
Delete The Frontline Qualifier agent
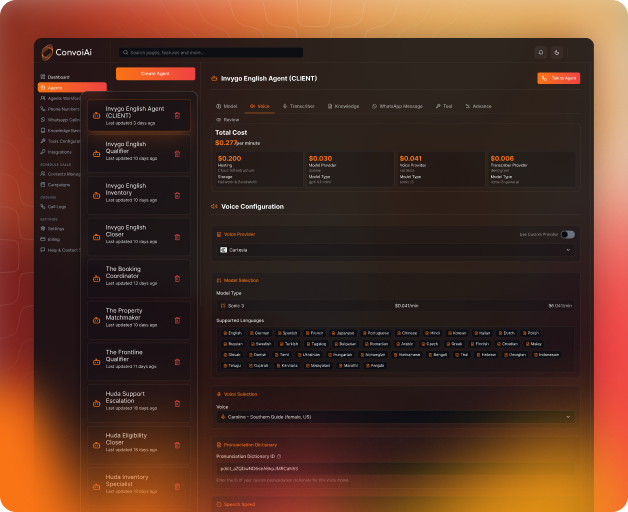pyautogui.click(x=177, y=362)
